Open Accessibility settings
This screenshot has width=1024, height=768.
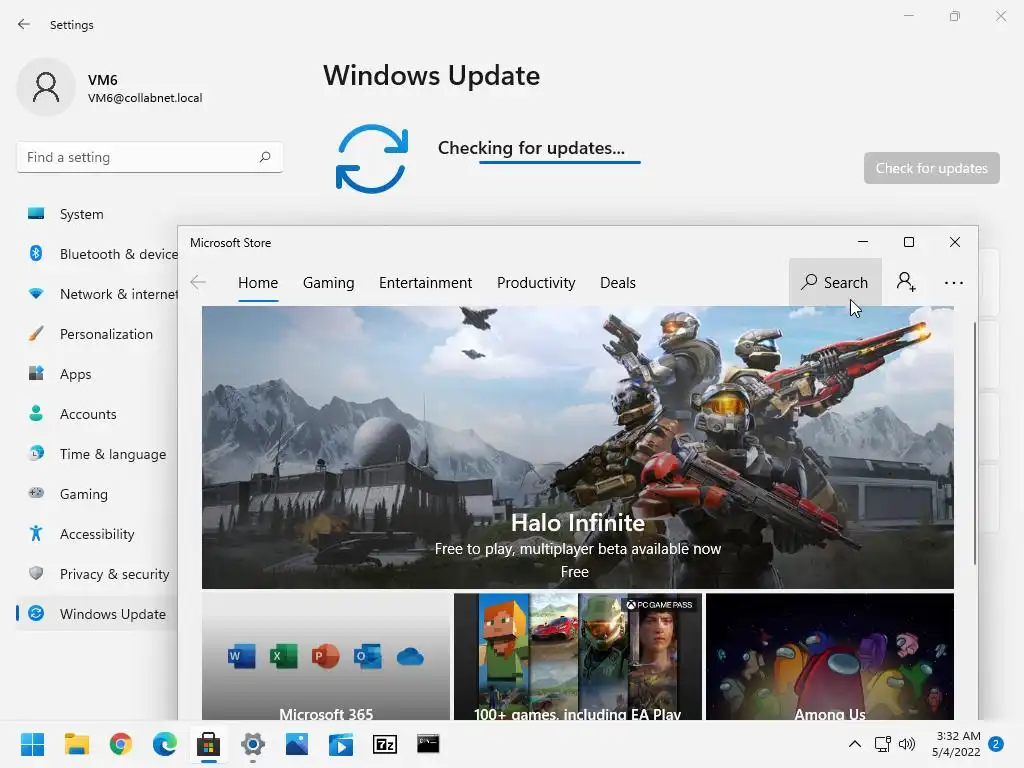click(x=97, y=534)
